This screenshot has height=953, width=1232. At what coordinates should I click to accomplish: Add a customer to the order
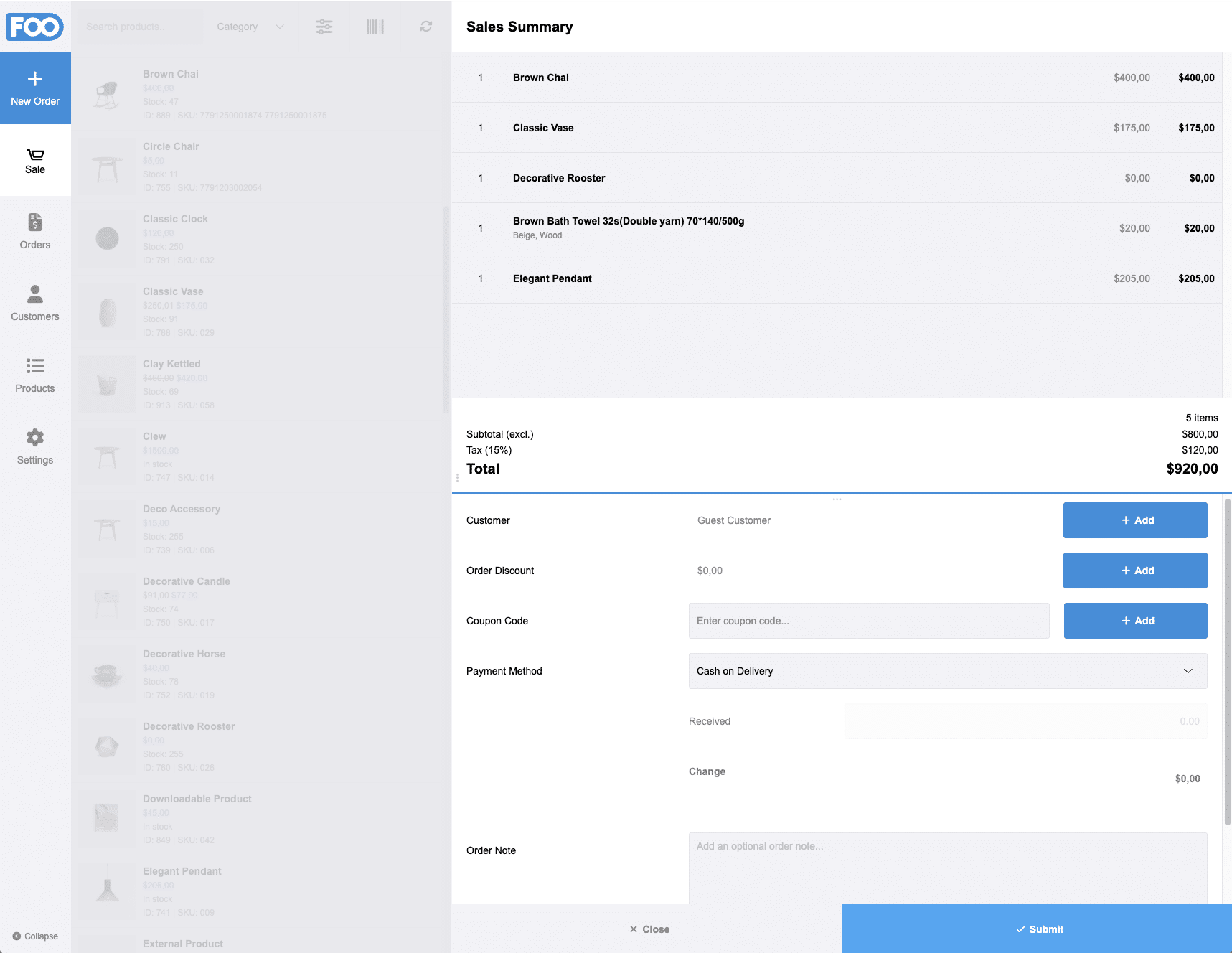(x=1134, y=520)
